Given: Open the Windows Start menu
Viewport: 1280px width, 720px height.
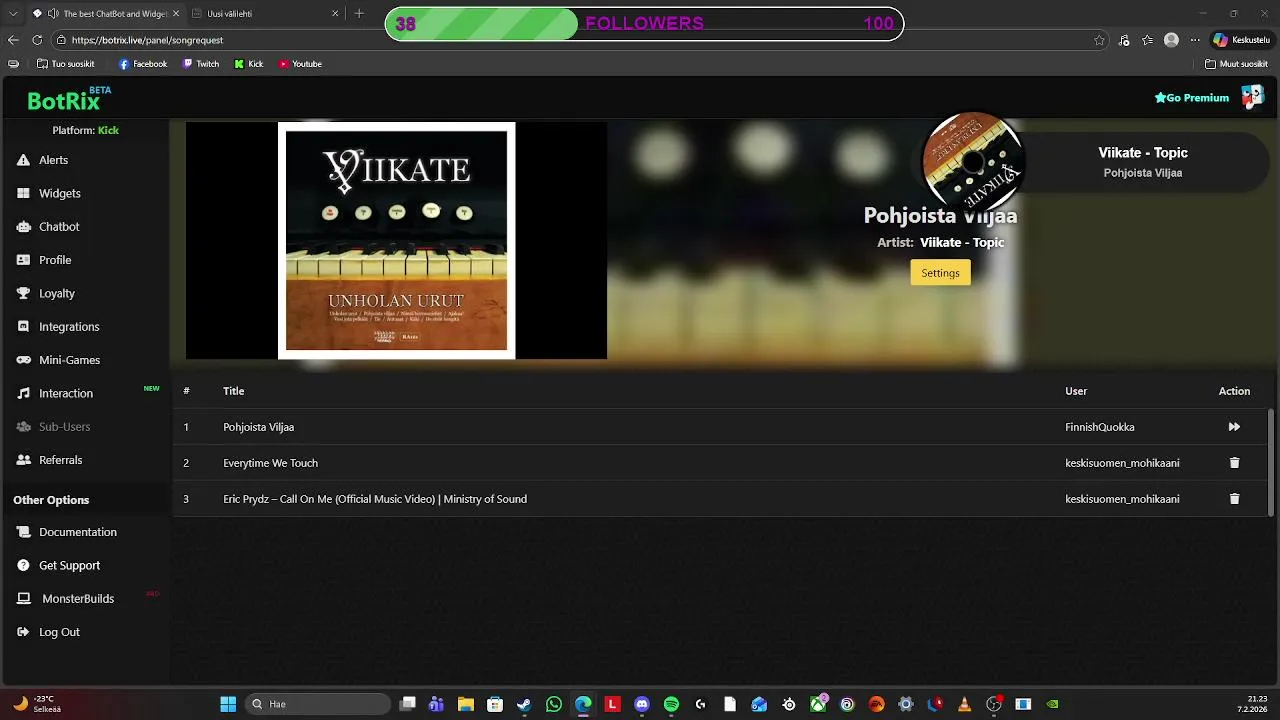Looking at the screenshot, I should (228, 704).
